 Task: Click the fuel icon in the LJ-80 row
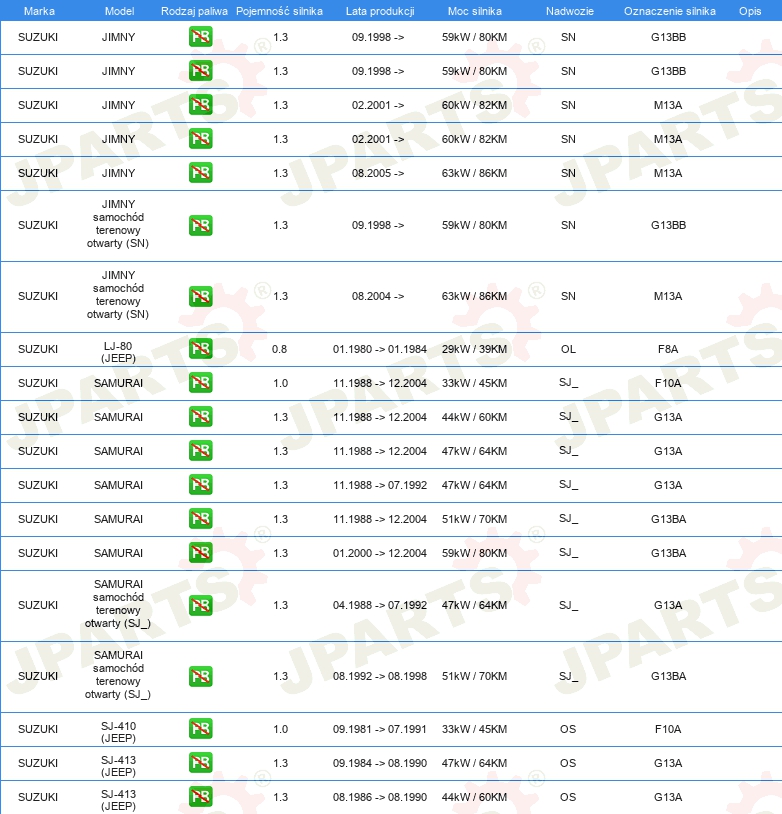click(x=200, y=349)
